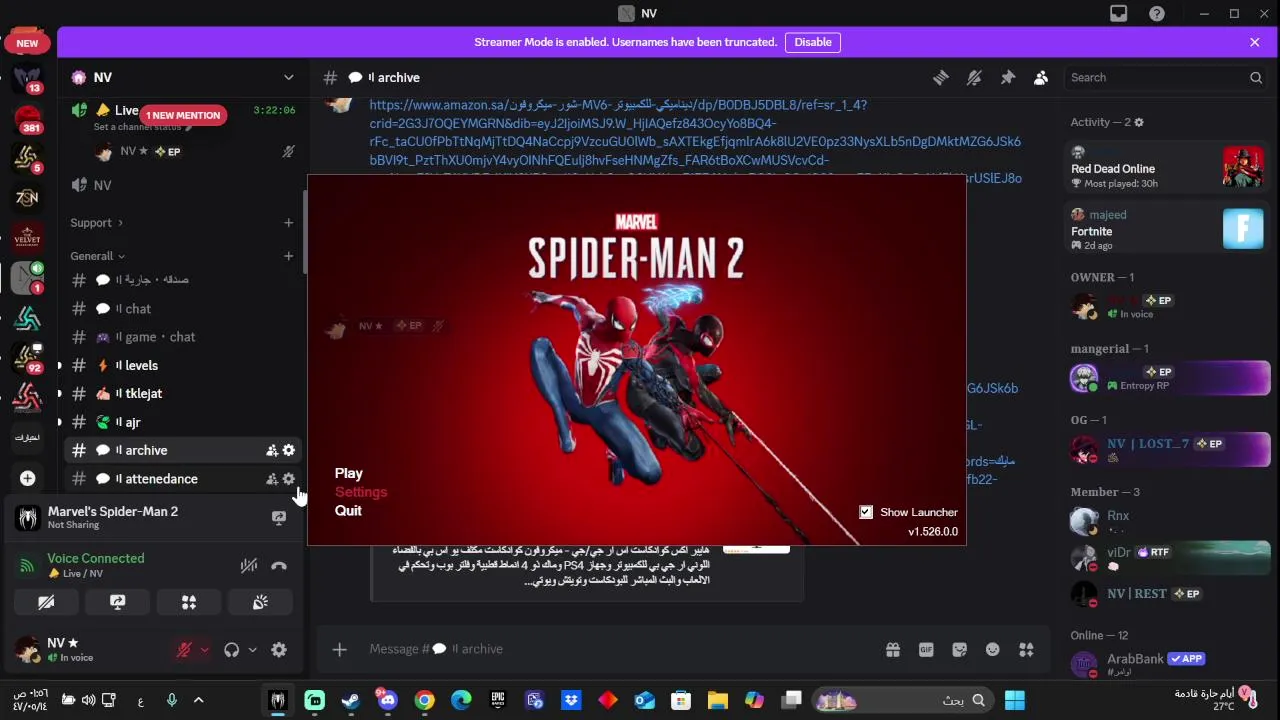Screen dimensions: 1280x720
Task: Open Google Chrome from the taskbar
Action: point(425,700)
